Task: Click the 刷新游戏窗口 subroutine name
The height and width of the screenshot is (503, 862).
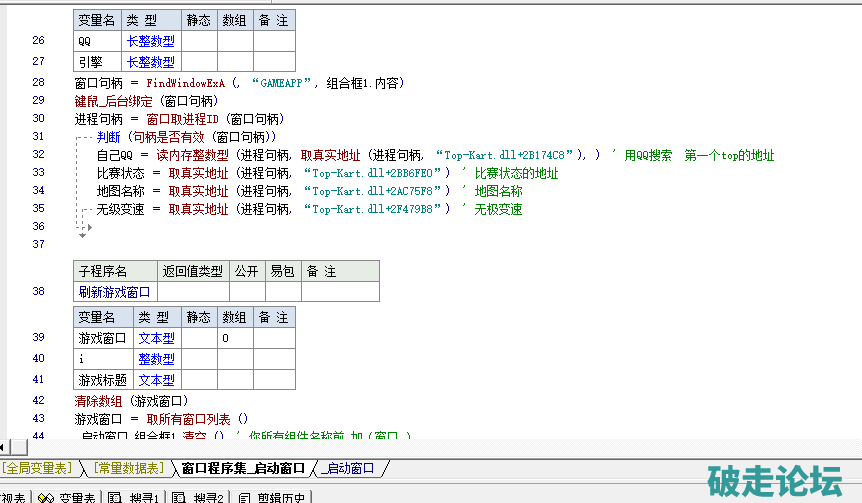Action: click(x=115, y=292)
